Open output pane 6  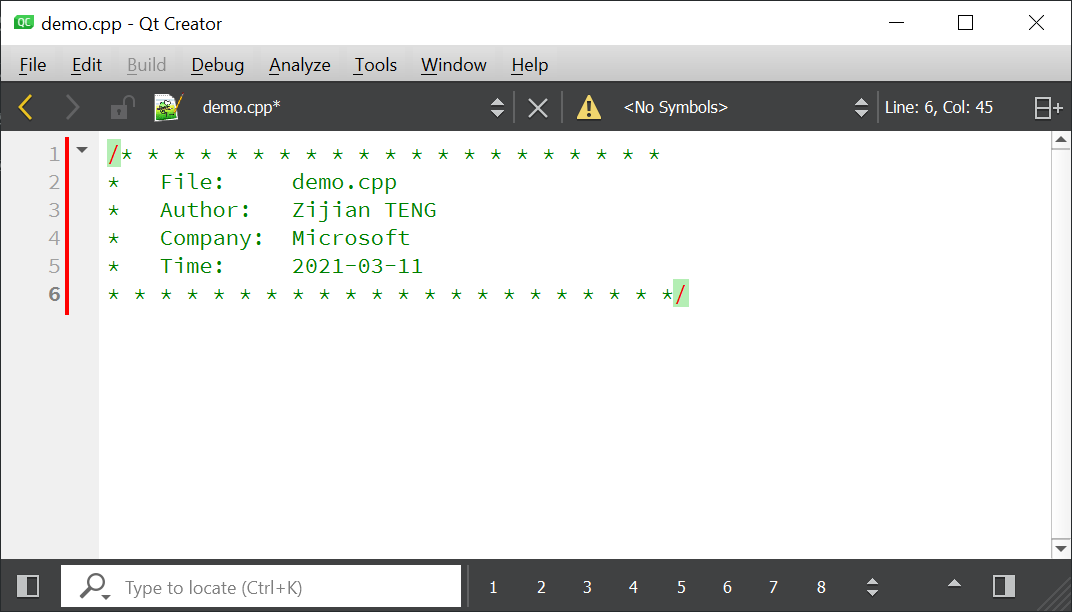[727, 587]
